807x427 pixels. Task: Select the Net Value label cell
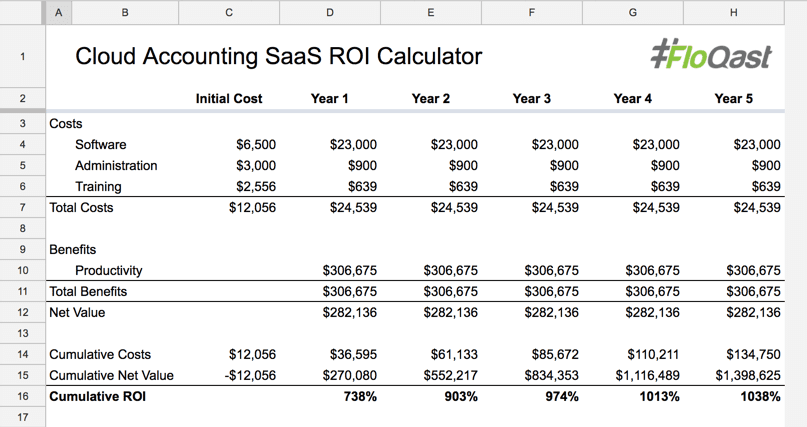pos(77,312)
